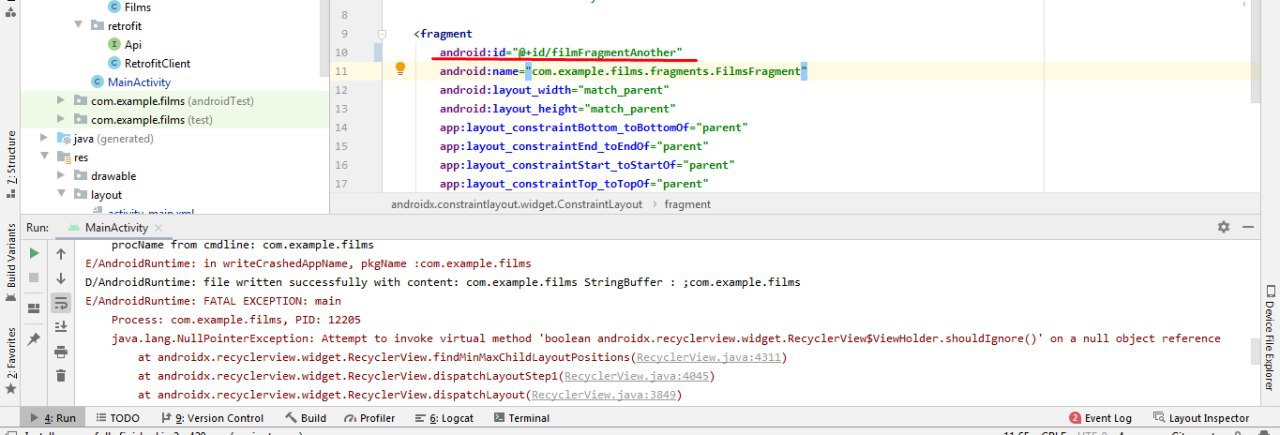
Task: Click the ConstraintLayout breadcrumb
Action: coord(517,204)
